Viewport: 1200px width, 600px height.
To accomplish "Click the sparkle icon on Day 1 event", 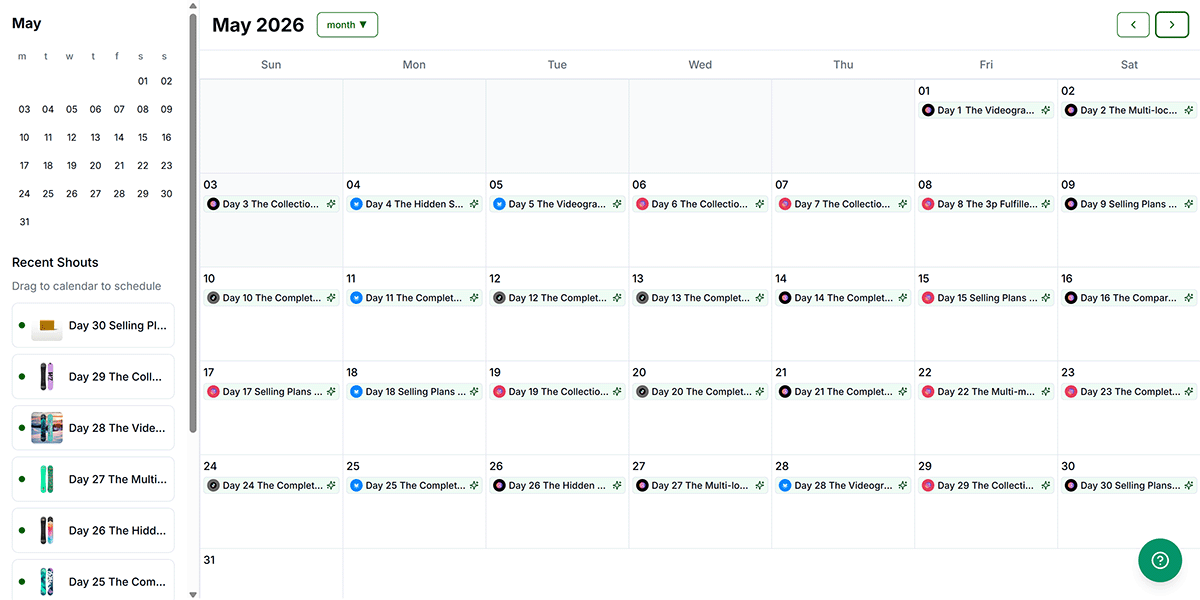I will coord(1046,110).
